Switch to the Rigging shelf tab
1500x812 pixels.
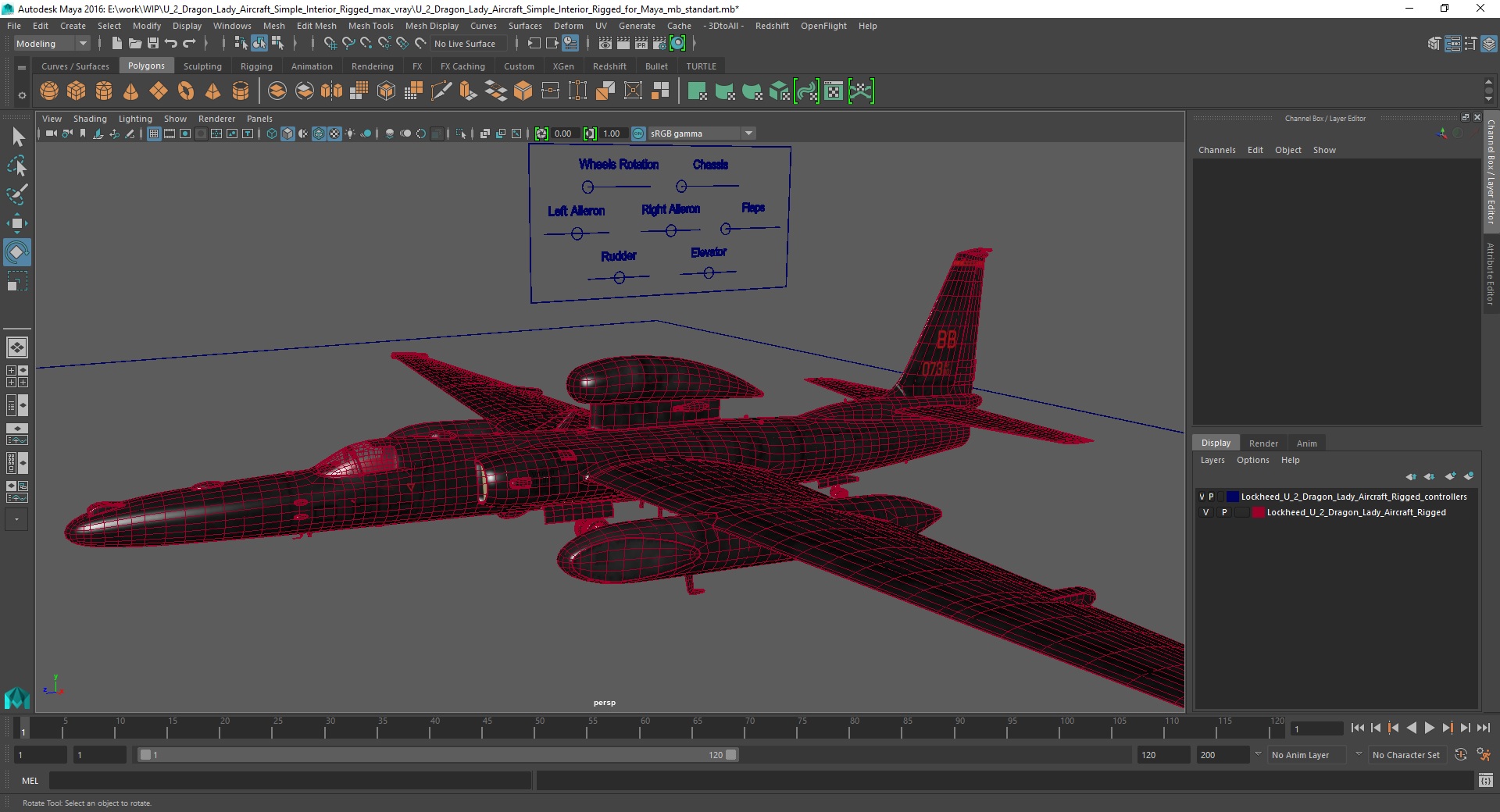[x=256, y=66]
